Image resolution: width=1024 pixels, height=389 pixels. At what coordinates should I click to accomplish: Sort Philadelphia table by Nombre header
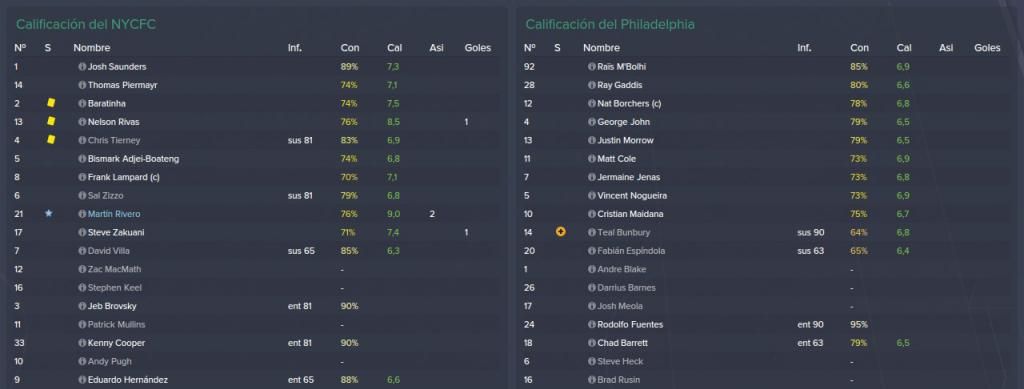601,48
